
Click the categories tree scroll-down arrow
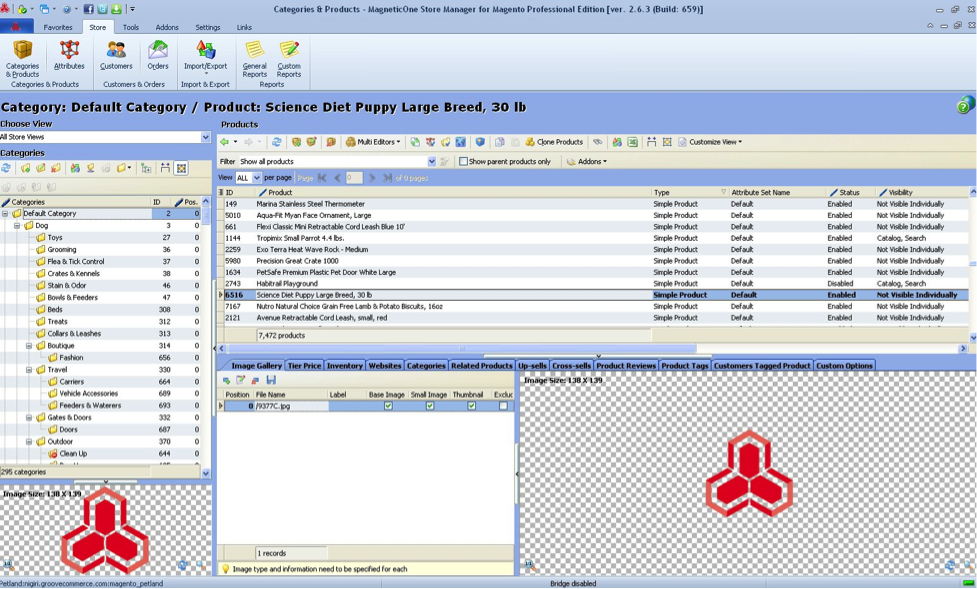tap(206, 473)
